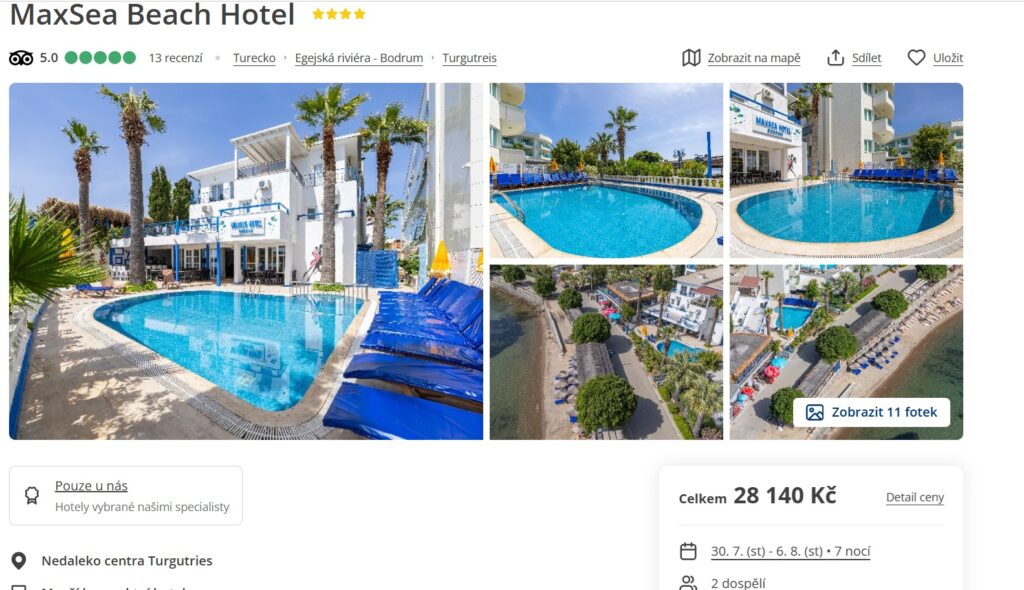The width and height of the screenshot is (1024, 590).
Task: Open the large main pool photo
Action: [246, 261]
